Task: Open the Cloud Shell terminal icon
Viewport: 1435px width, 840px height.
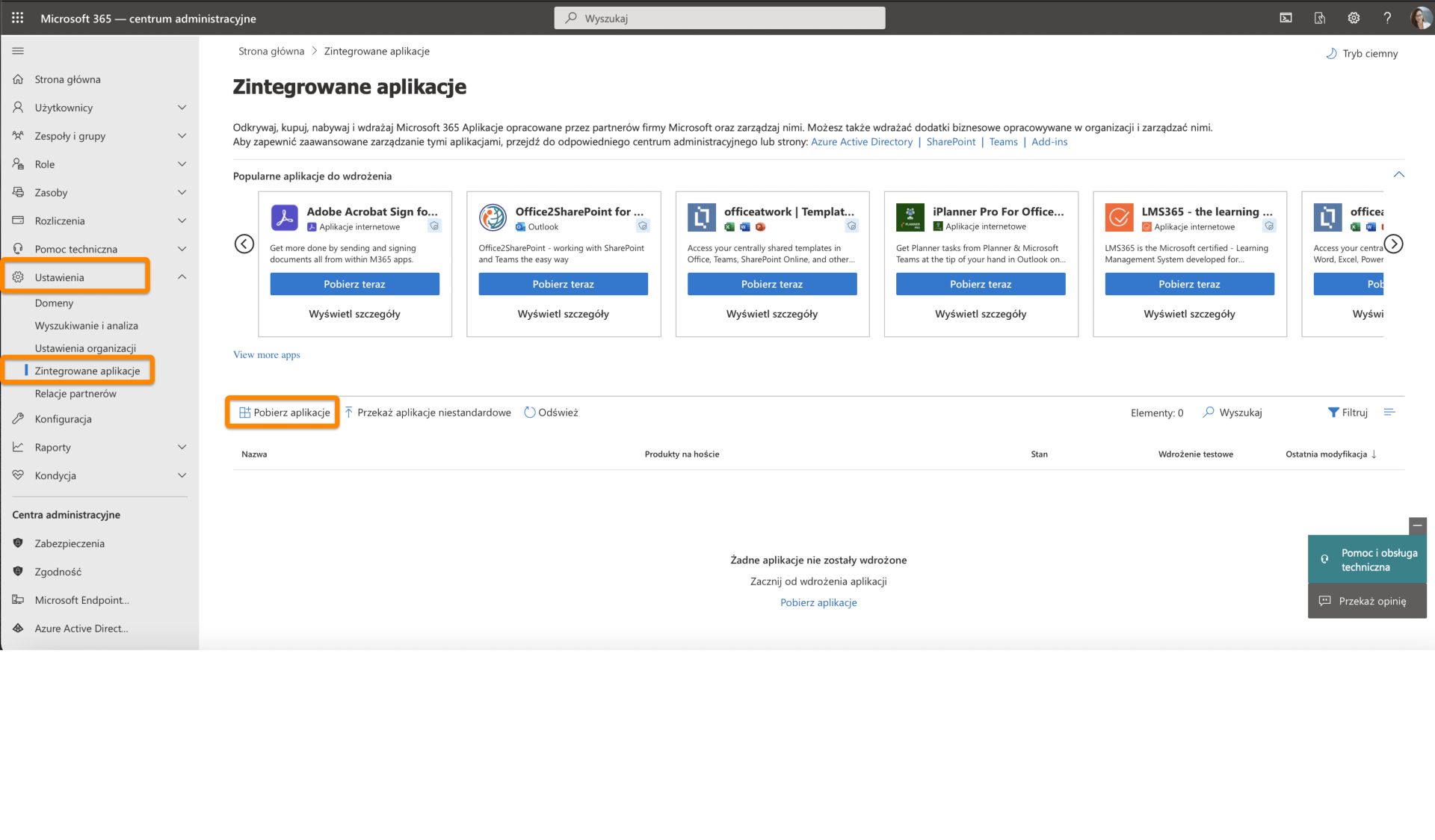Action: coord(1286,18)
